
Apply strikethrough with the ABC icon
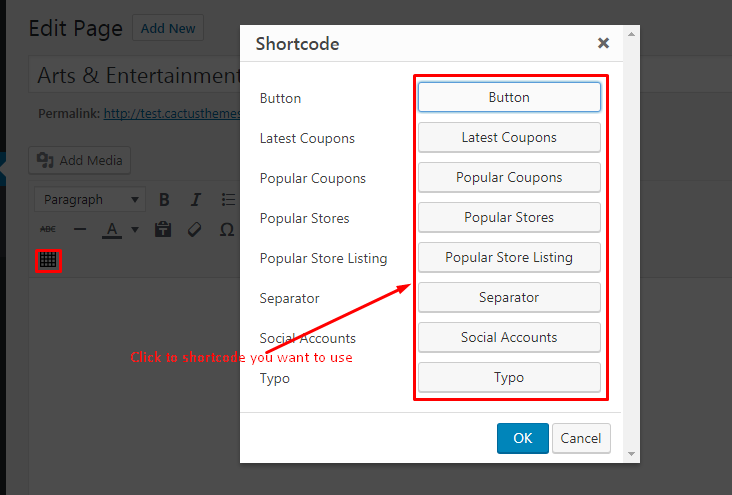[48, 230]
